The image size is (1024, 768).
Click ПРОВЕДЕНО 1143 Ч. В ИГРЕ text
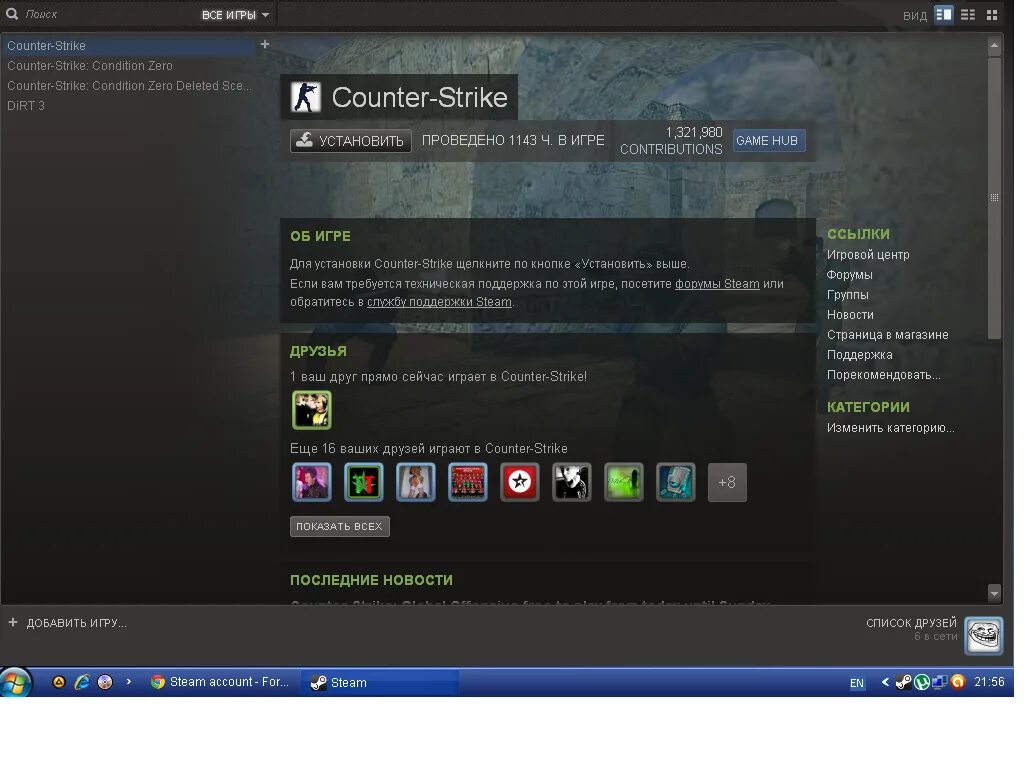tap(513, 140)
